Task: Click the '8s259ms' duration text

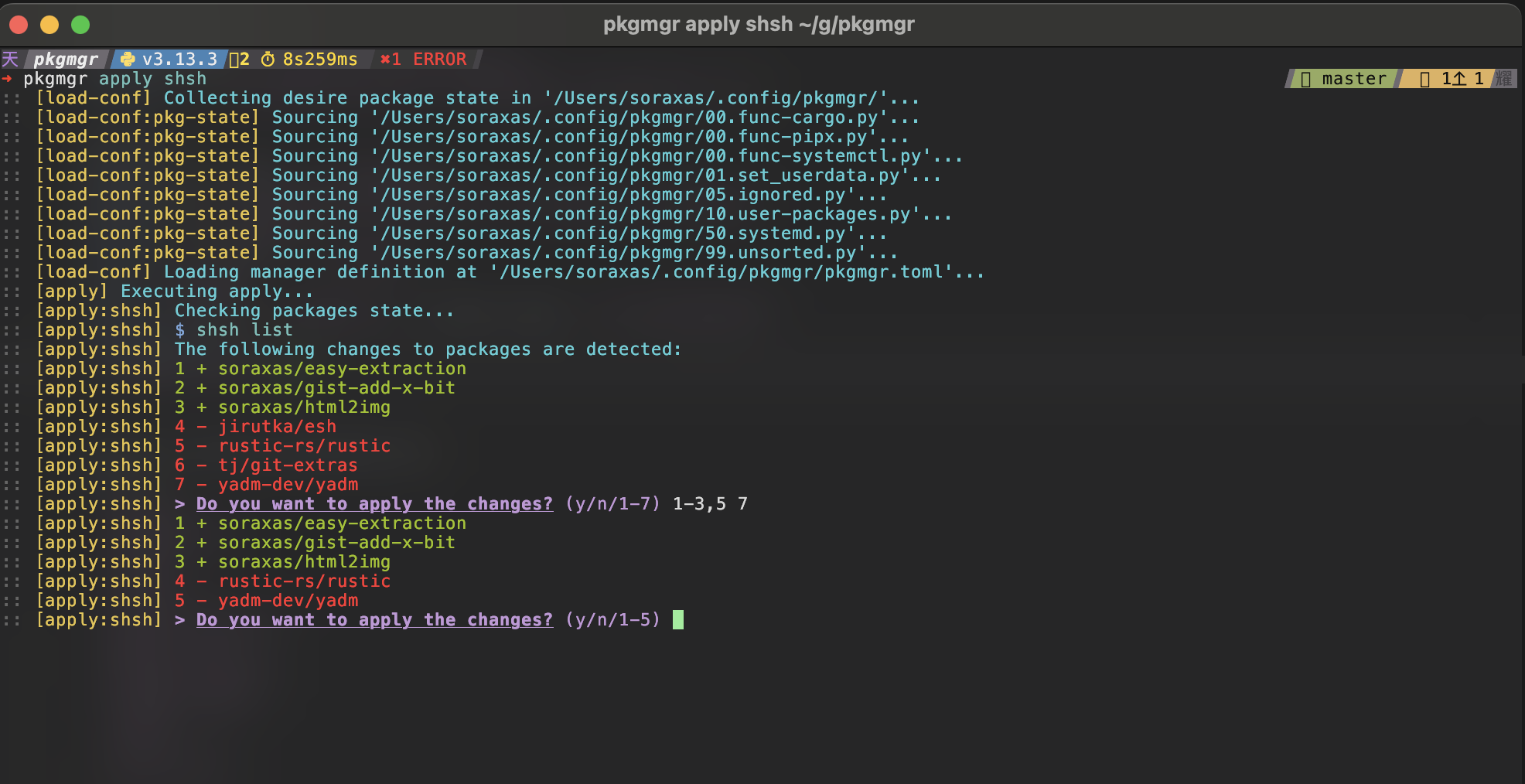Action: [320, 60]
